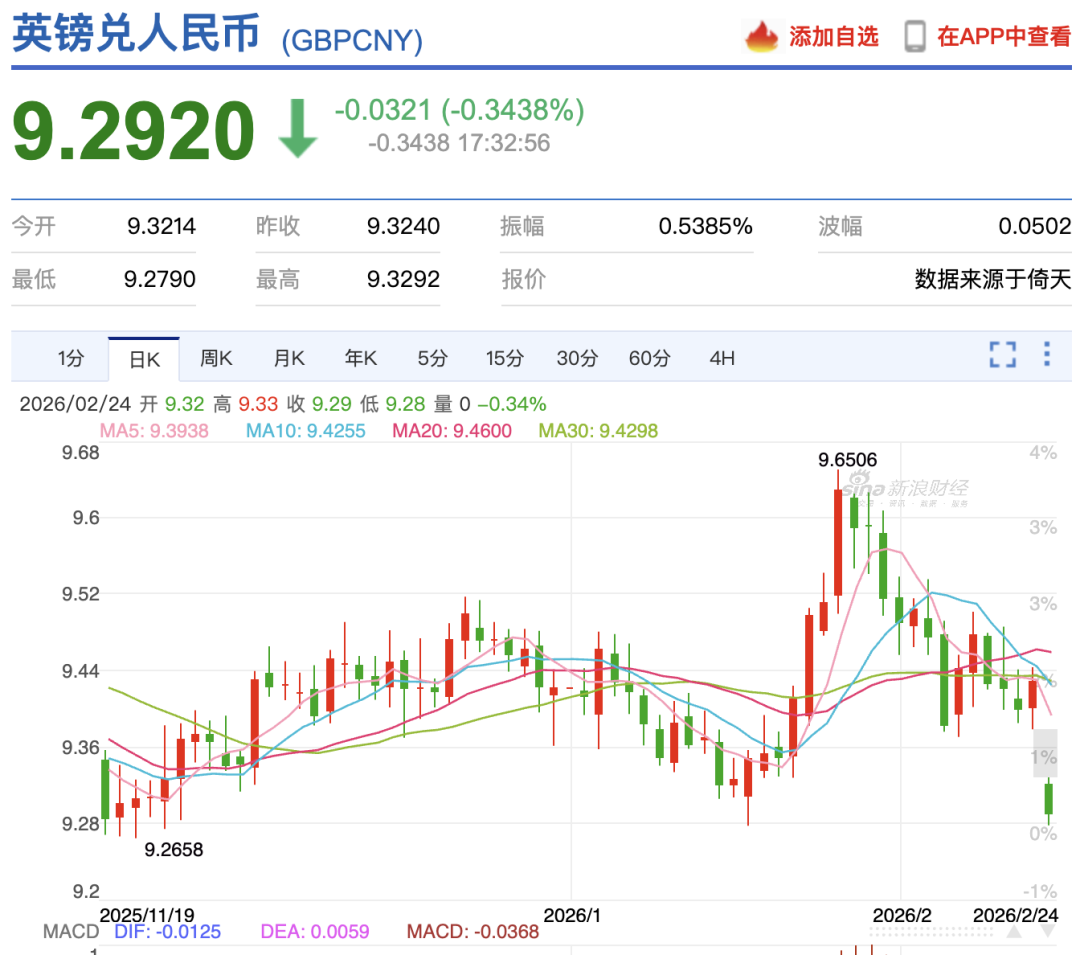Click the 2025/11/19 date axis label
Image resolution: width=1080 pixels, height=955 pixels.
coord(147,915)
